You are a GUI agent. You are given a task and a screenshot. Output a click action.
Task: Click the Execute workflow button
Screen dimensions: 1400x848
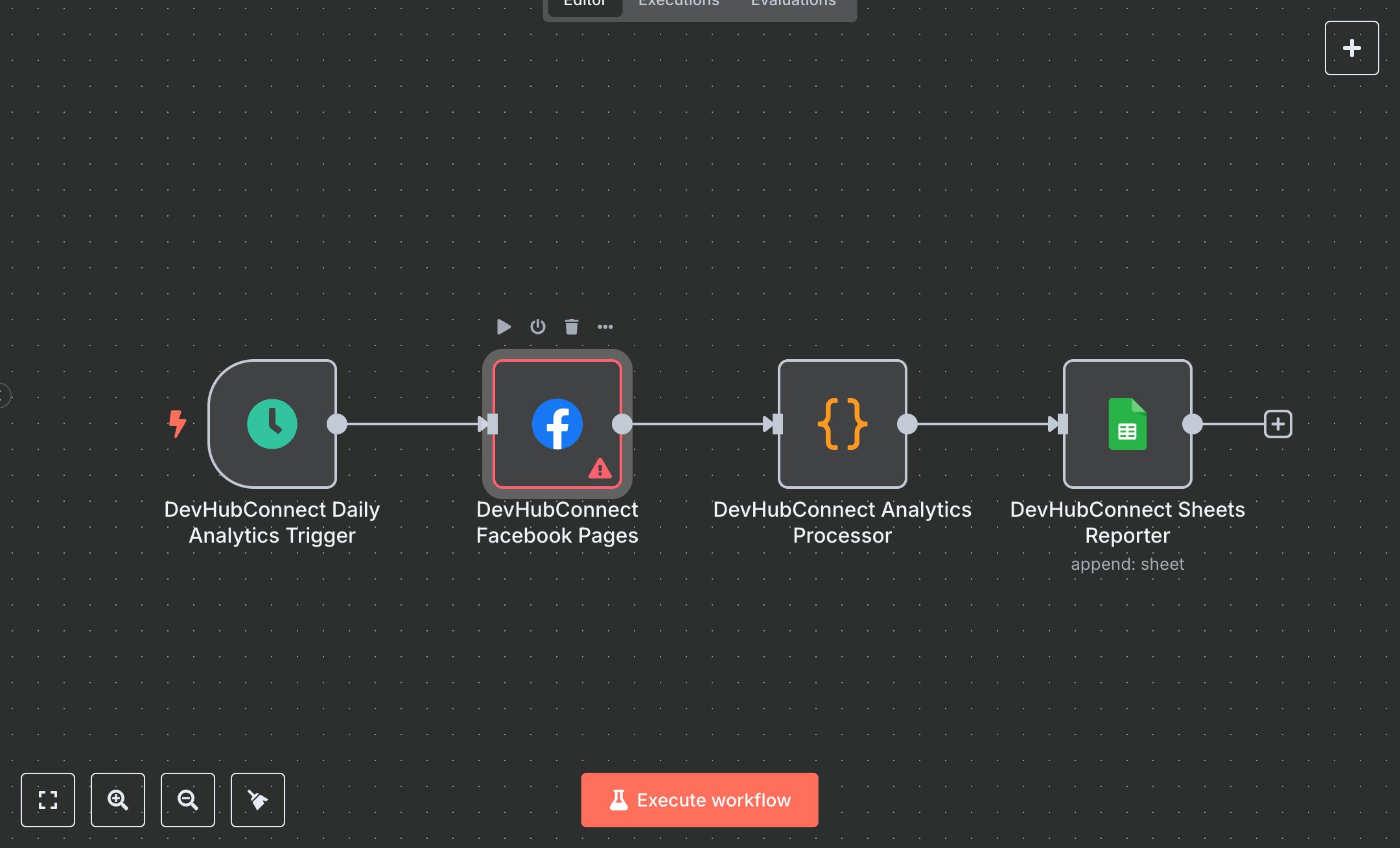point(699,800)
